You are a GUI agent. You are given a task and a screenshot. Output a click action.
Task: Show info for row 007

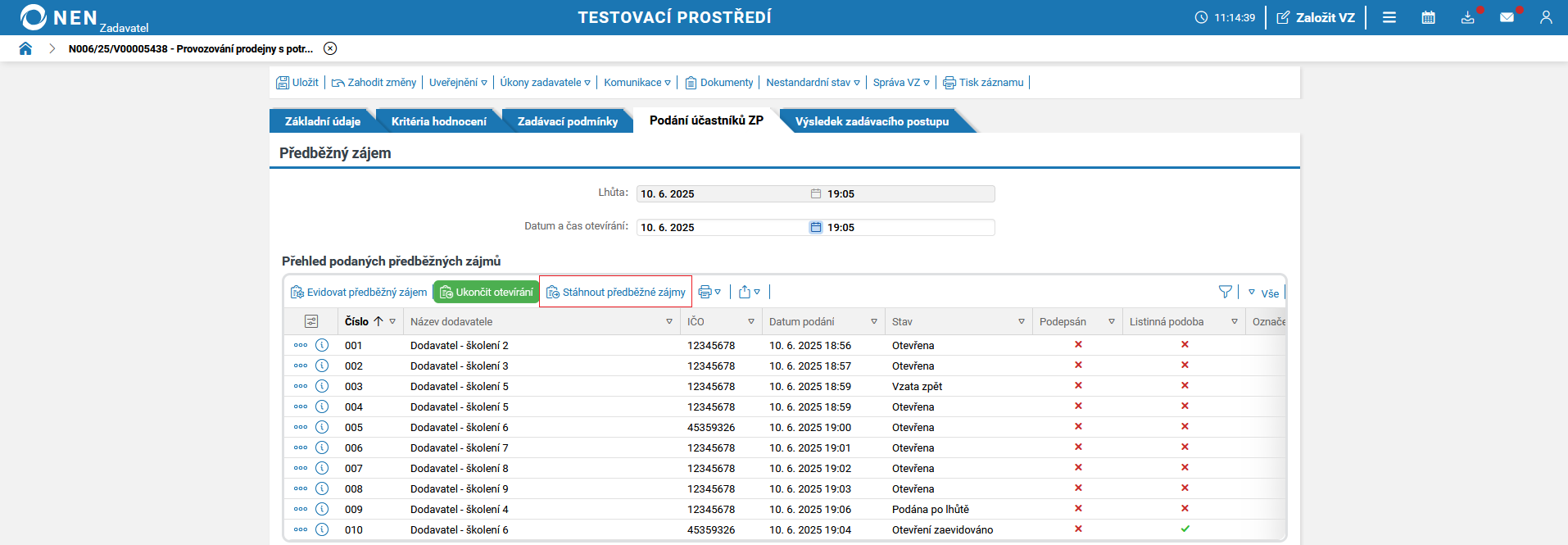(x=322, y=468)
